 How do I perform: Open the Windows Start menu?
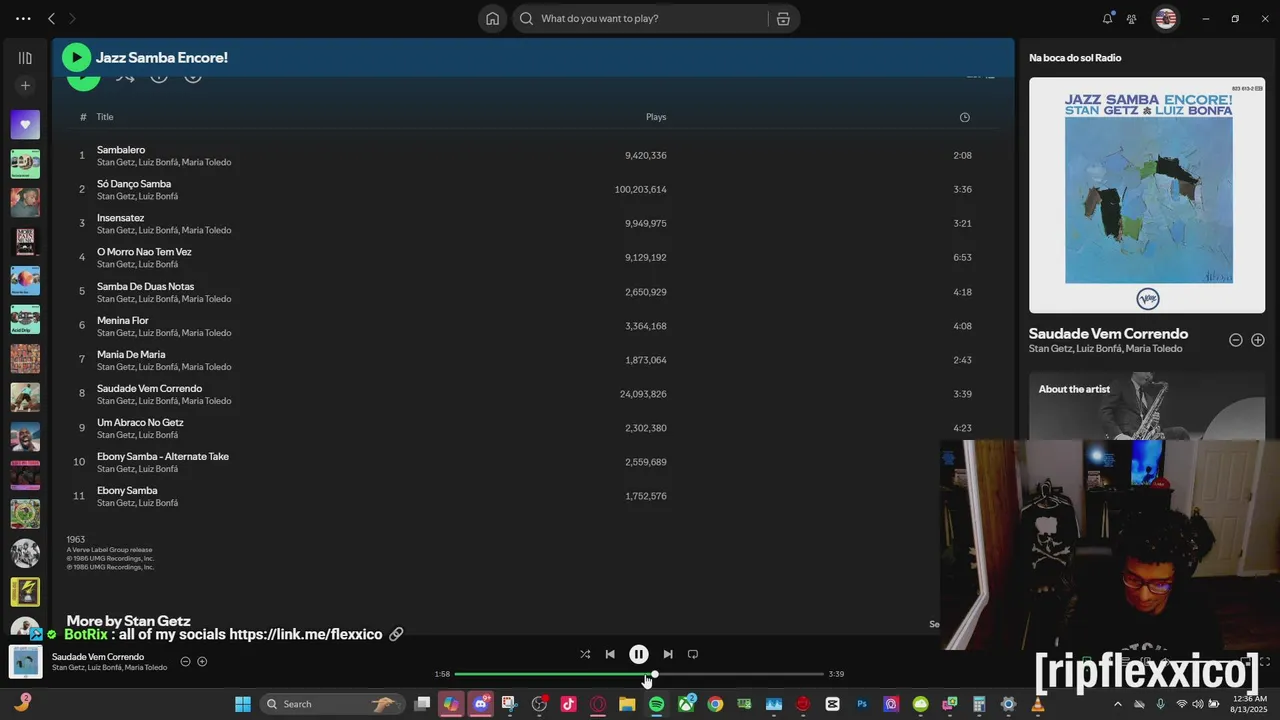point(243,704)
